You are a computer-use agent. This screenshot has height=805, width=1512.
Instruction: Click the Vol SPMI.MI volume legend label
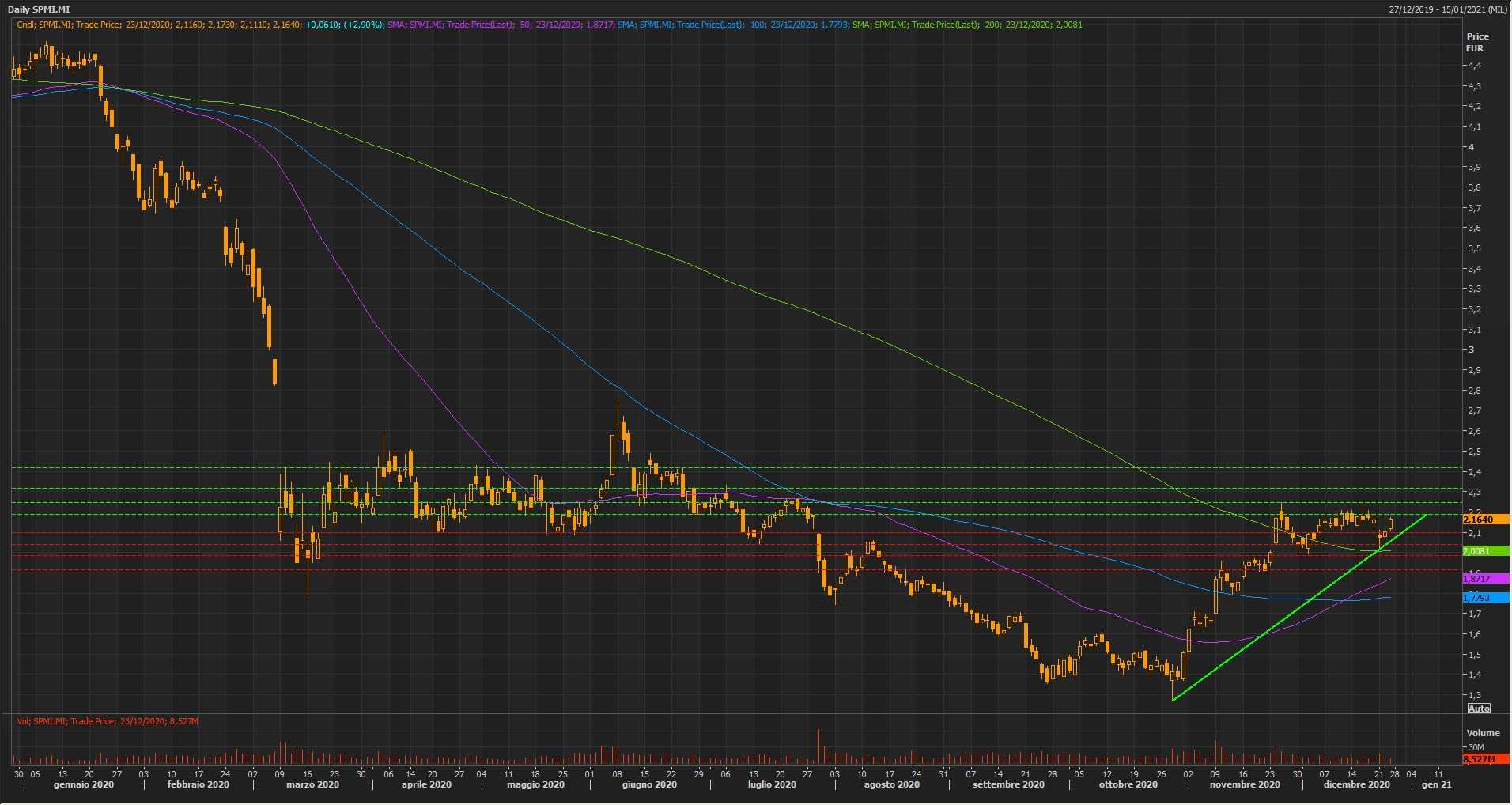(108, 721)
